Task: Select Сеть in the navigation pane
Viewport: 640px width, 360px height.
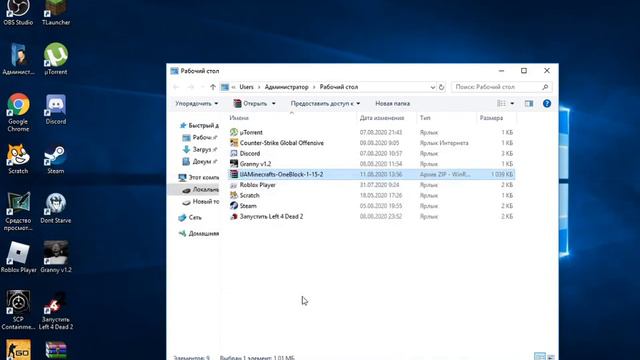Action: click(x=190, y=218)
